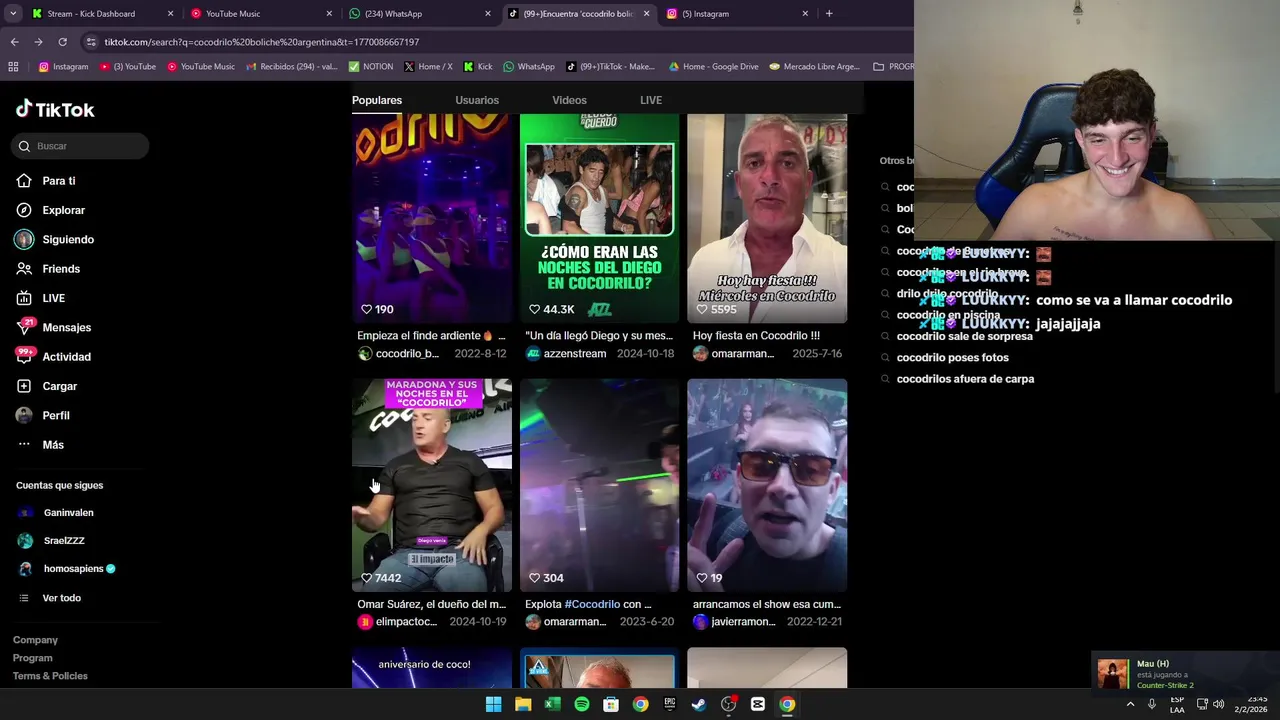Viewport: 1280px width, 720px height.
Task: Open File Explorer from the taskbar
Action: (x=523, y=704)
